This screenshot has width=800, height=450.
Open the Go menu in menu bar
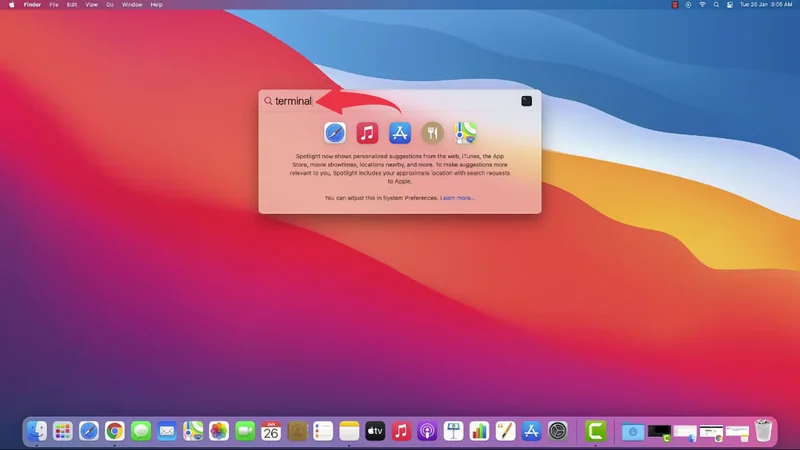point(110,5)
